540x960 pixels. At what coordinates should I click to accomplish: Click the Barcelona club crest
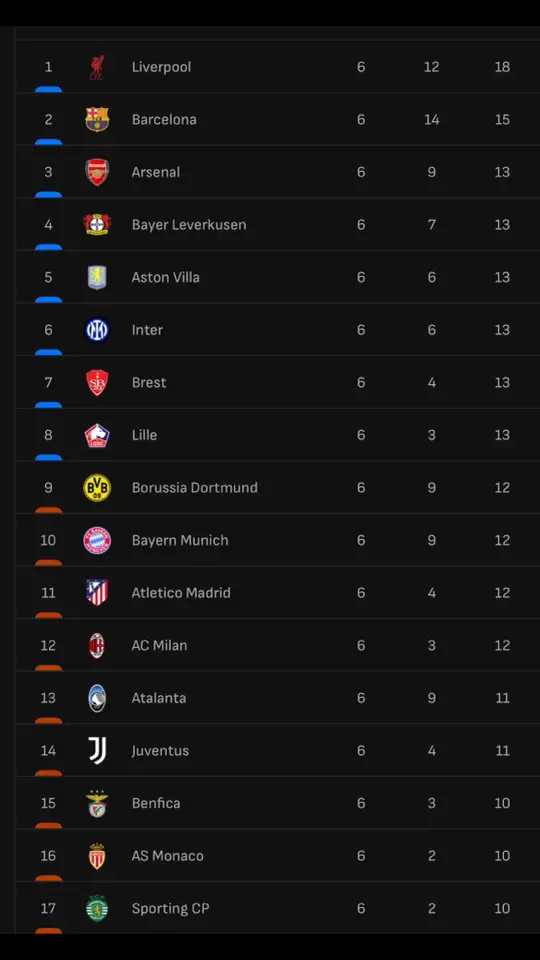pos(97,119)
